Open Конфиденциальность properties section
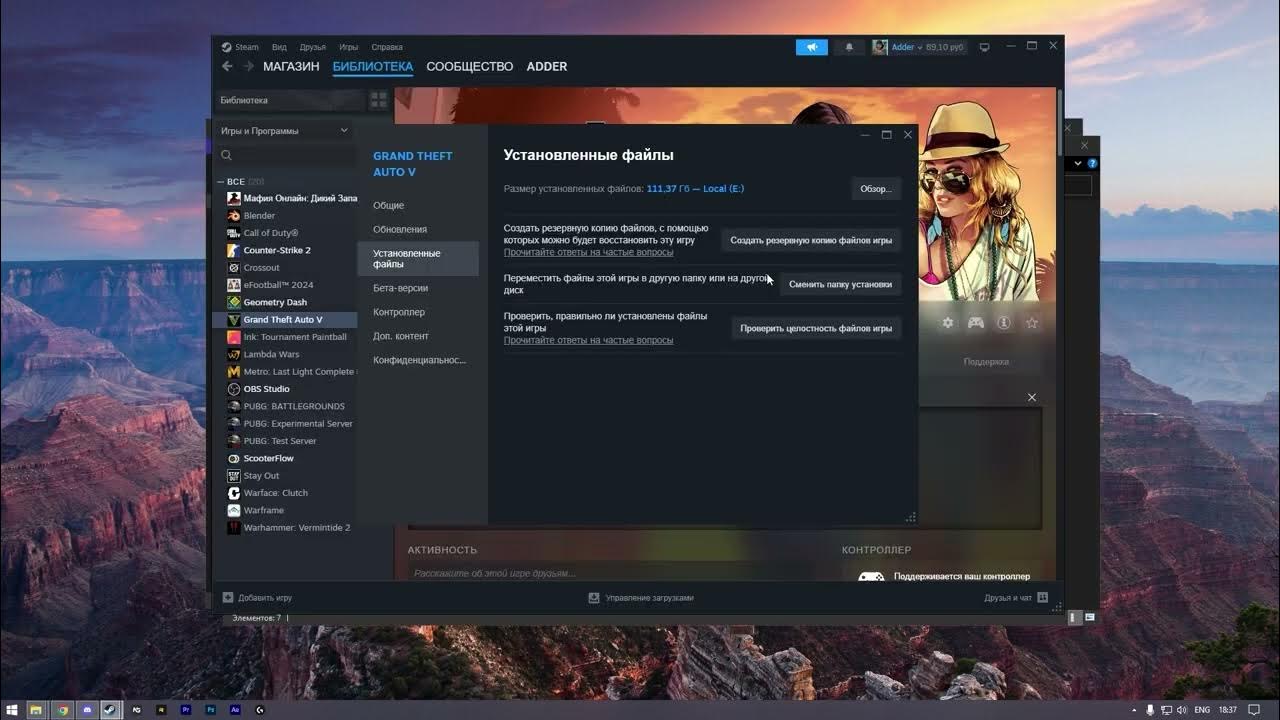Image resolution: width=1280 pixels, height=720 pixels. pos(418,360)
